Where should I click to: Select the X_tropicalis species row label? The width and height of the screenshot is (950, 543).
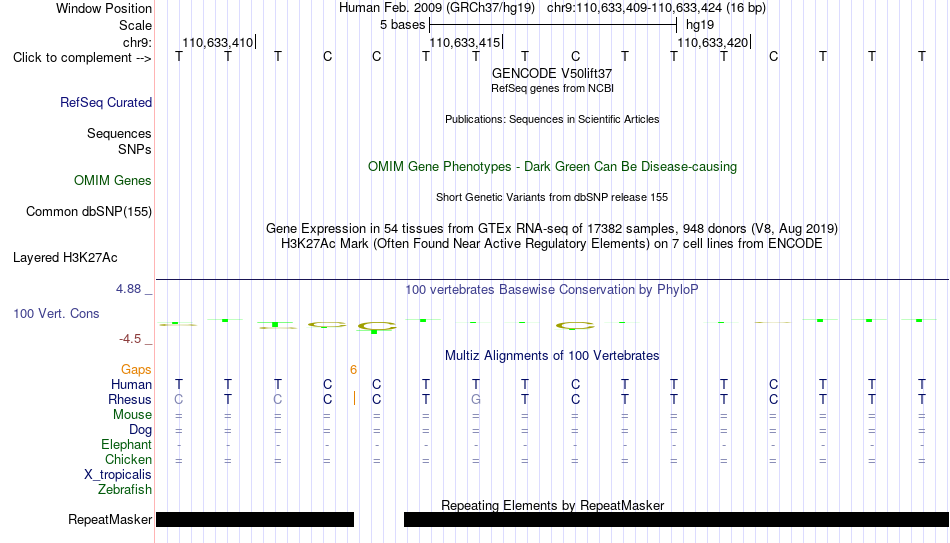click(x=118, y=475)
